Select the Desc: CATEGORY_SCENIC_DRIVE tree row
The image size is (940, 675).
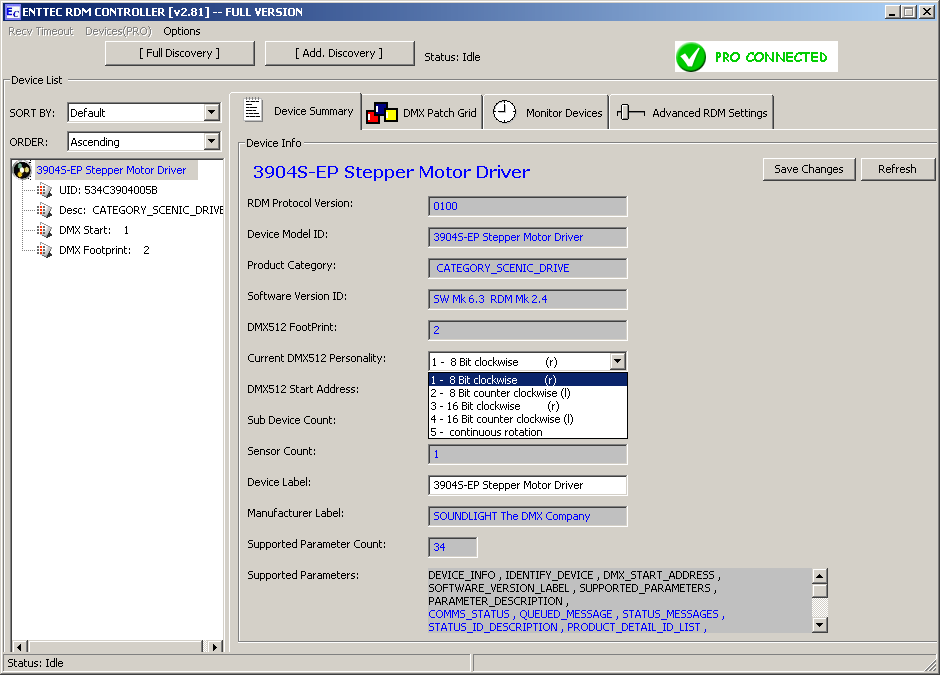click(x=141, y=210)
